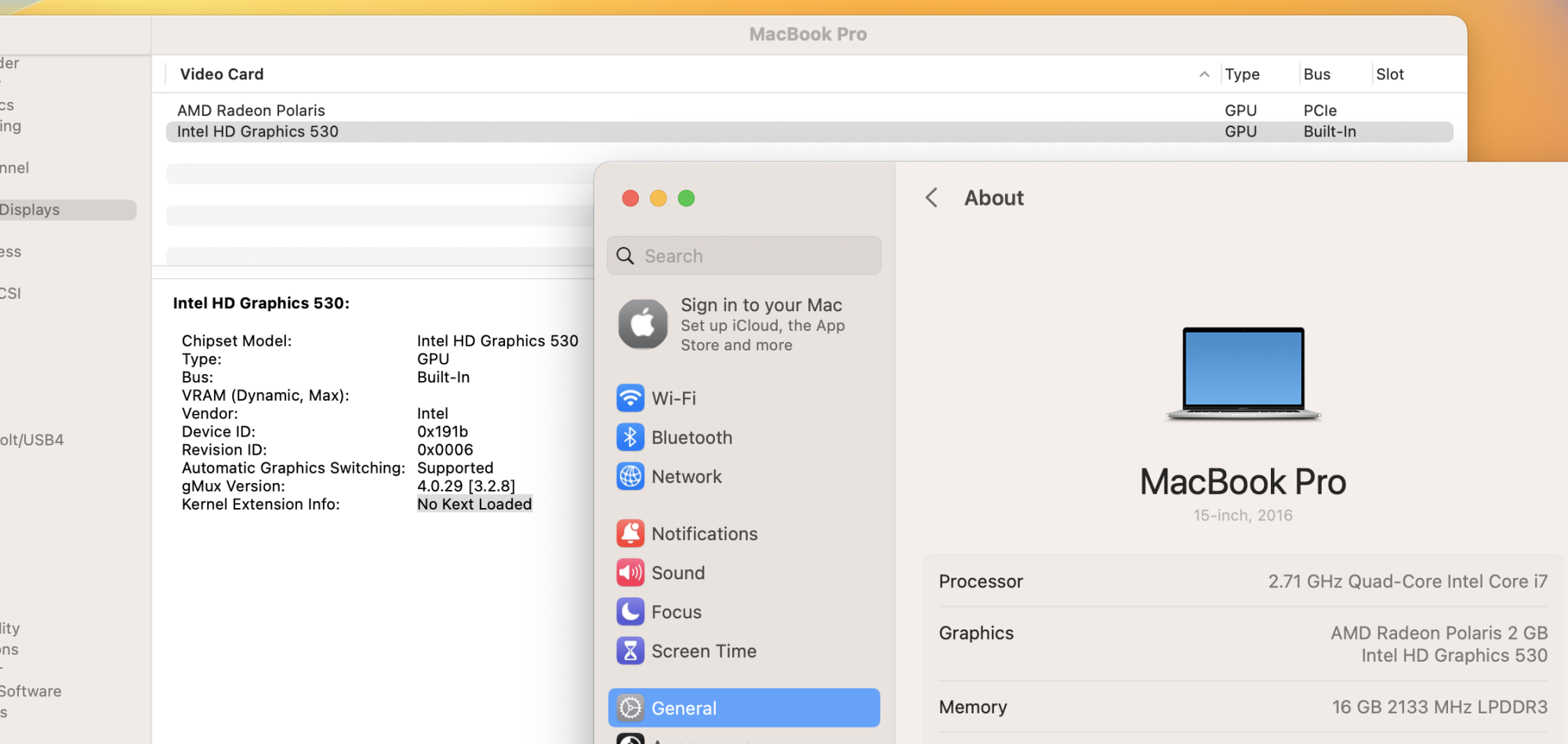Screen dimensions: 1568x744
Task: Click Sign in to your Mac
Action: point(761,305)
